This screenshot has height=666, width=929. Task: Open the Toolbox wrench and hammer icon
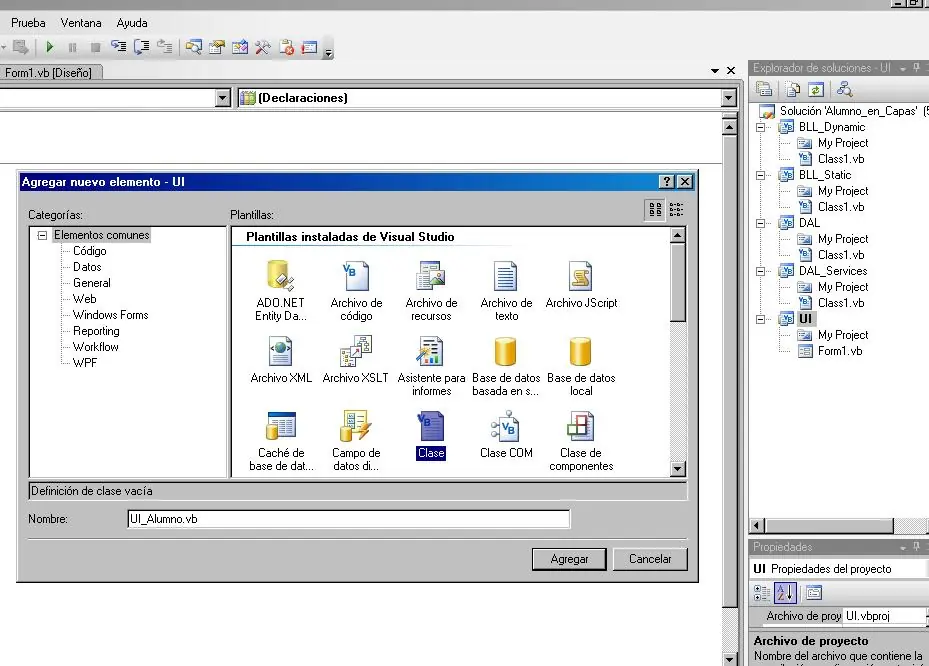pyautogui.click(x=262, y=47)
